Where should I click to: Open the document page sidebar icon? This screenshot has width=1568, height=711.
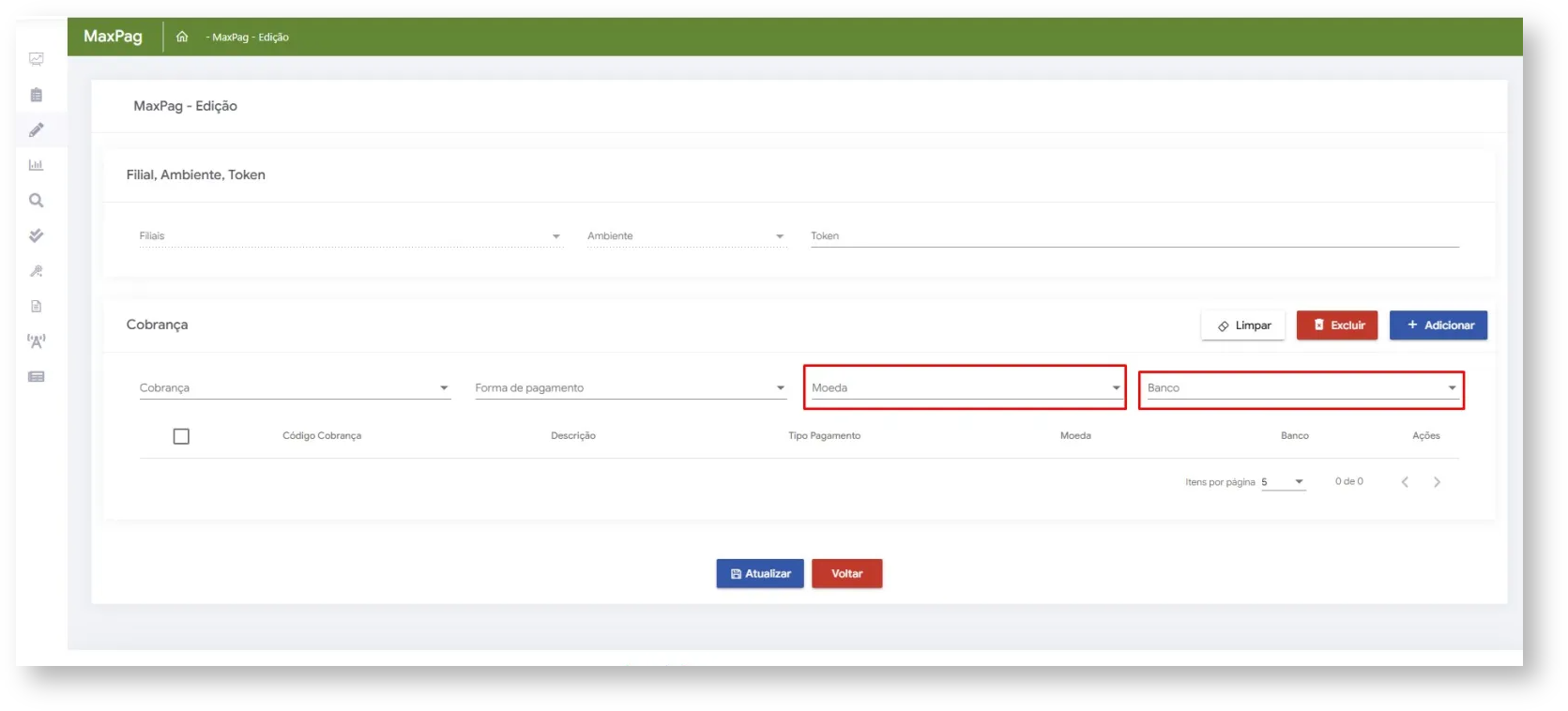(x=37, y=306)
